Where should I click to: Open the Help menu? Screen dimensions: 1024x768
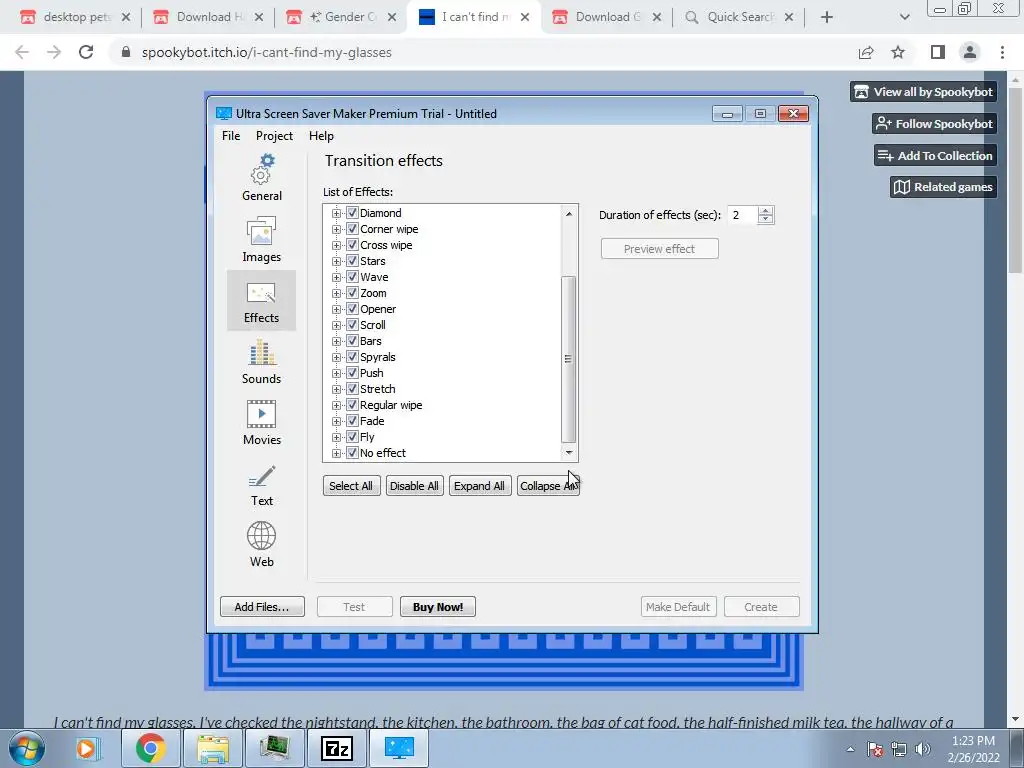321,136
